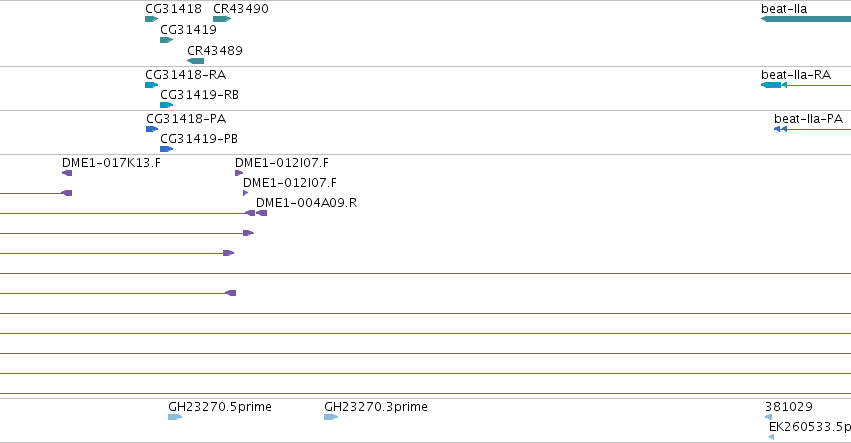Select the CR43490 gene arrow glyph
This screenshot has height=443, width=851.
point(222,20)
